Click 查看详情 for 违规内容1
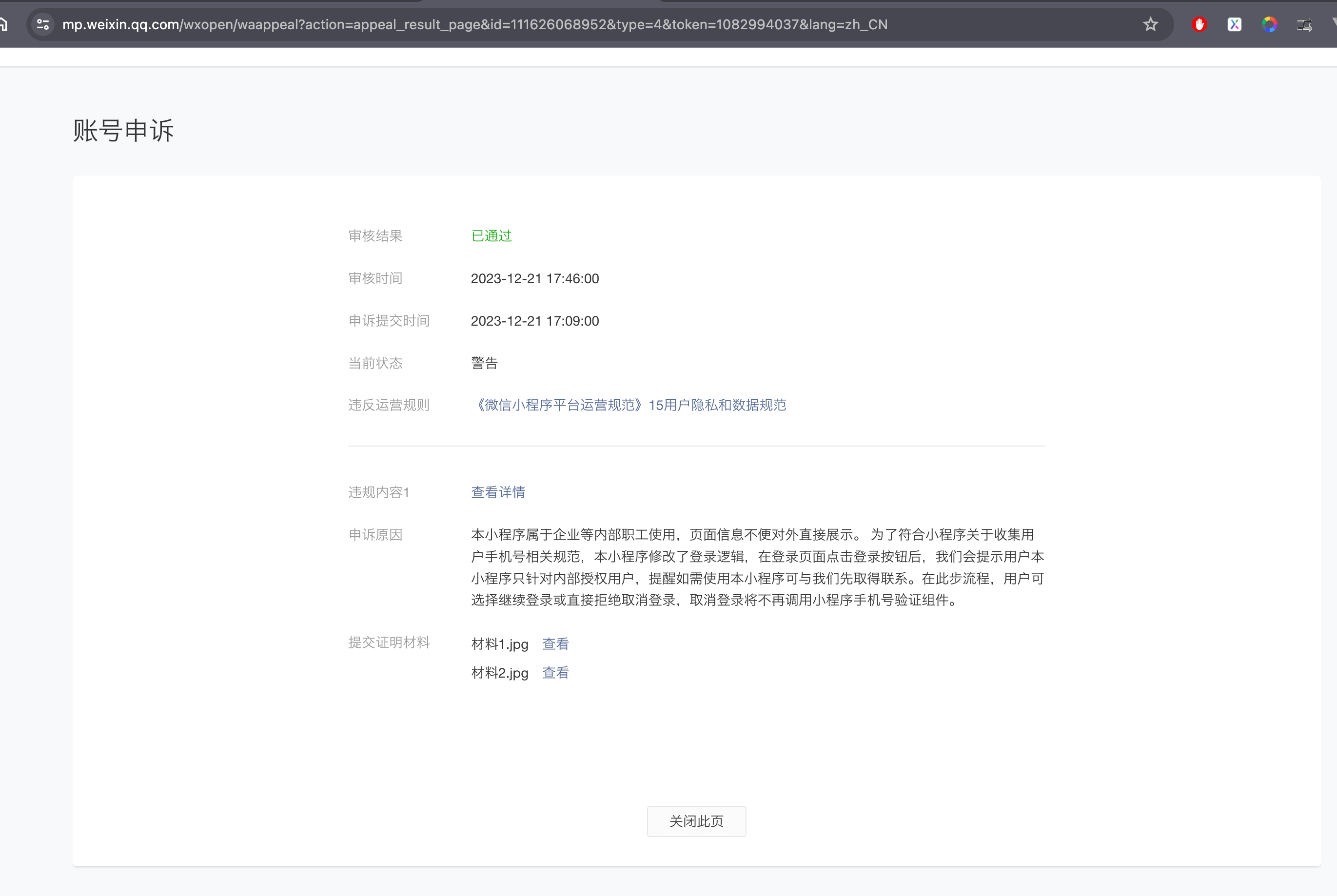Viewport: 1337px width, 896px height. click(497, 492)
